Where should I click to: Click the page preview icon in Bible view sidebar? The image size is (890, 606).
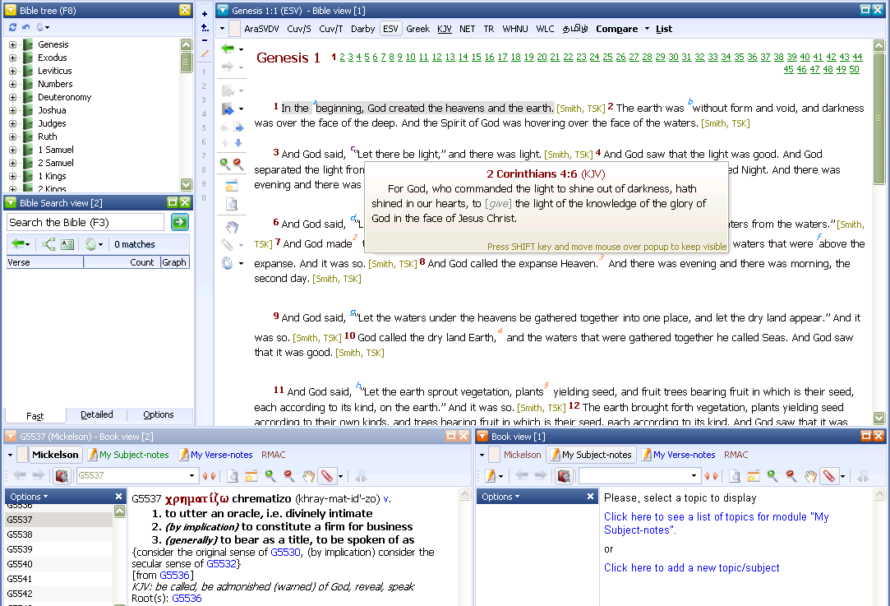click(x=232, y=204)
